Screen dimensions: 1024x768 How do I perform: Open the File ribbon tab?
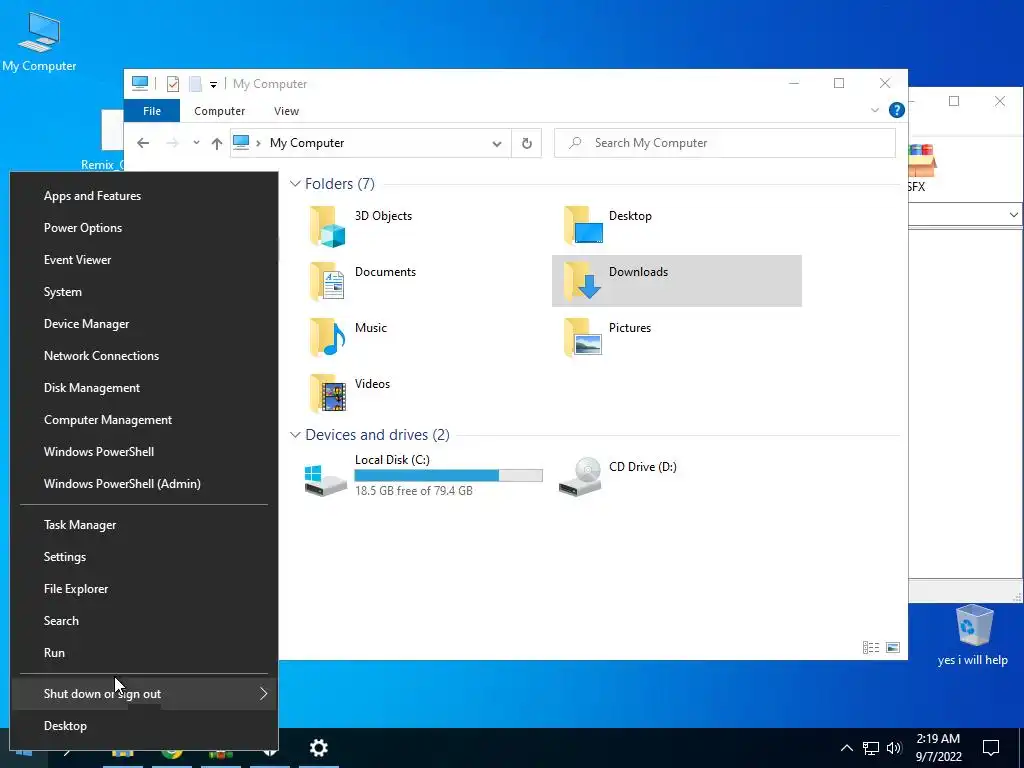[152, 111]
